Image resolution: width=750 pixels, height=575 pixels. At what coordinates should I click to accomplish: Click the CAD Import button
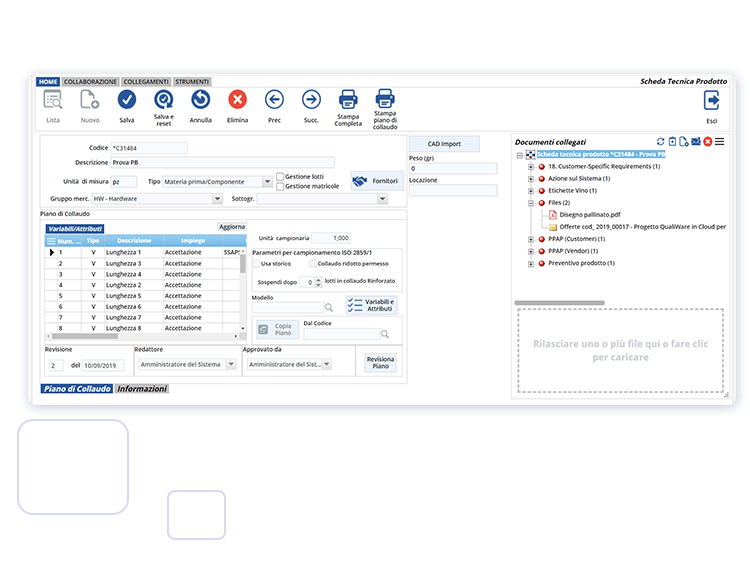click(x=444, y=144)
